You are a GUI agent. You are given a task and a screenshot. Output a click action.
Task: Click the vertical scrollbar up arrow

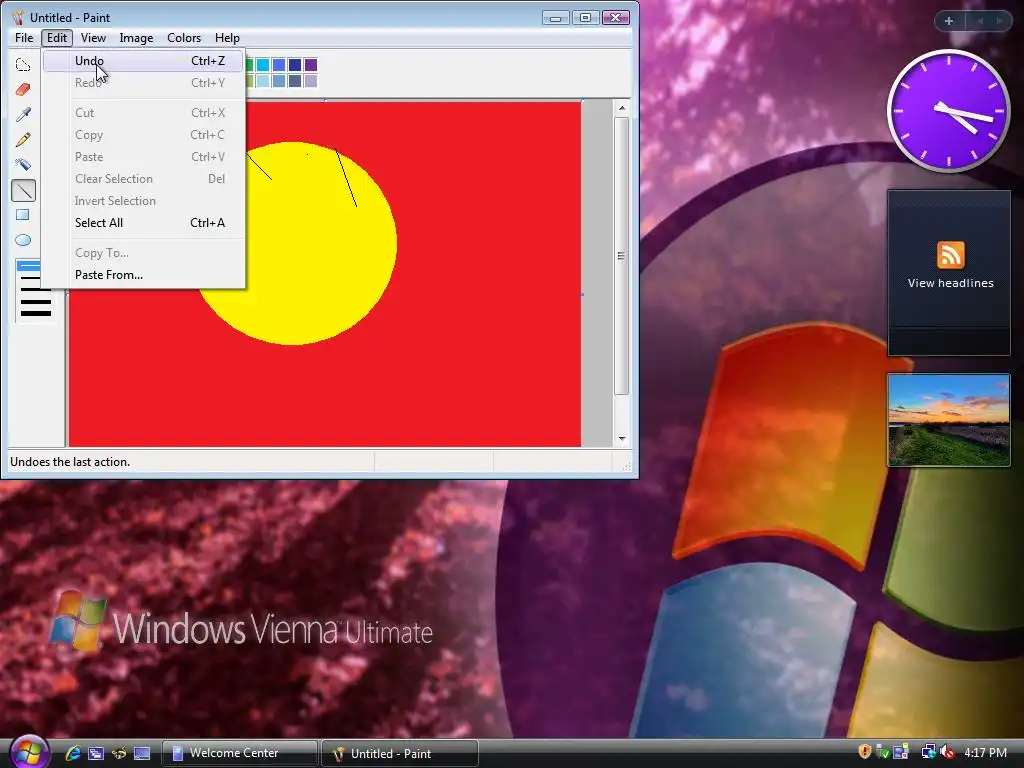click(x=622, y=108)
